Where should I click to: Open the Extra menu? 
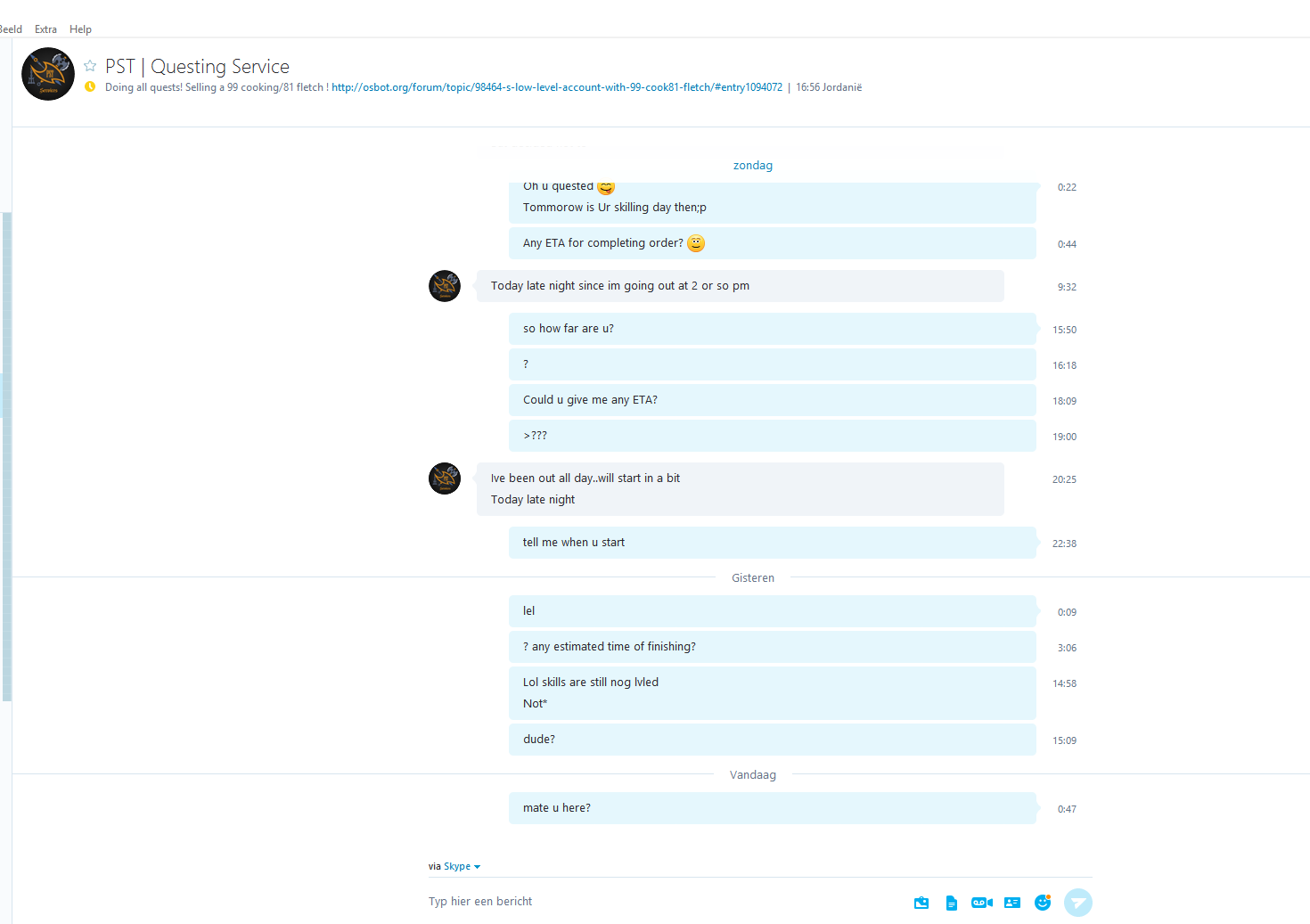[x=45, y=29]
